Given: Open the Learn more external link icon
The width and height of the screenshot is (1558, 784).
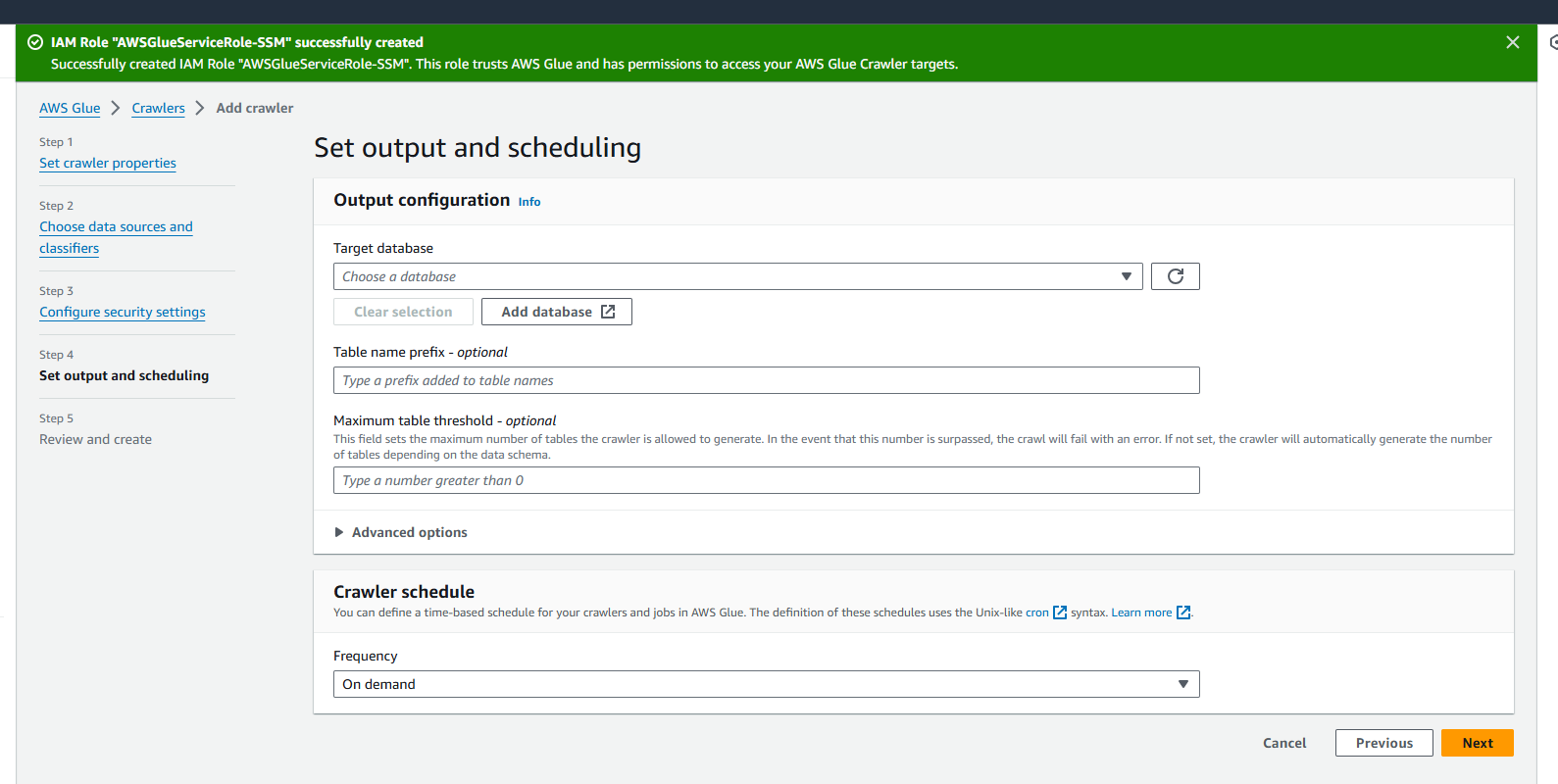Looking at the screenshot, I should (x=1182, y=612).
